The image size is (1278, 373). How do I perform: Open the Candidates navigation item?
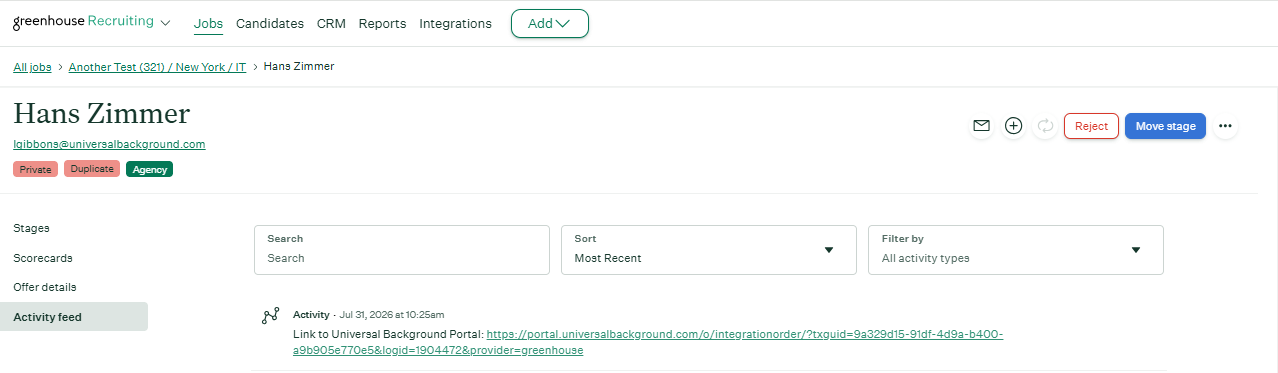pos(270,23)
